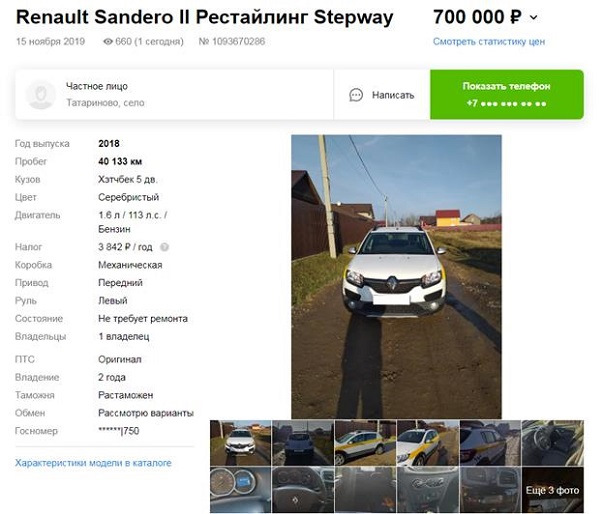Click the chat bubble icon beside Написать
Viewport: 603px width, 514px height.
coord(356,95)
